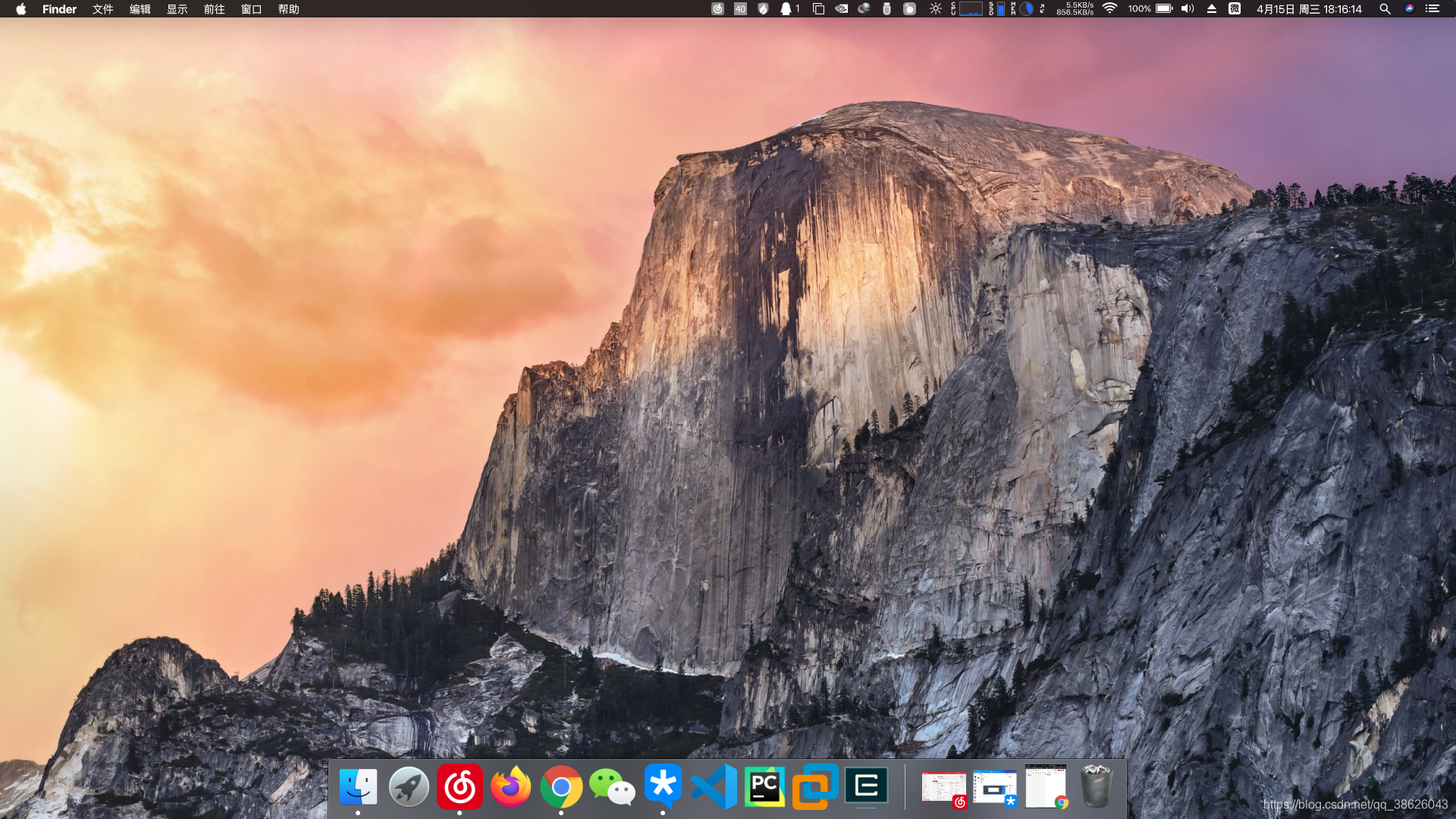Open Wi-Fi status menu
Viewport: 1456px width, 819px height.
click(x=1109, y=9)
